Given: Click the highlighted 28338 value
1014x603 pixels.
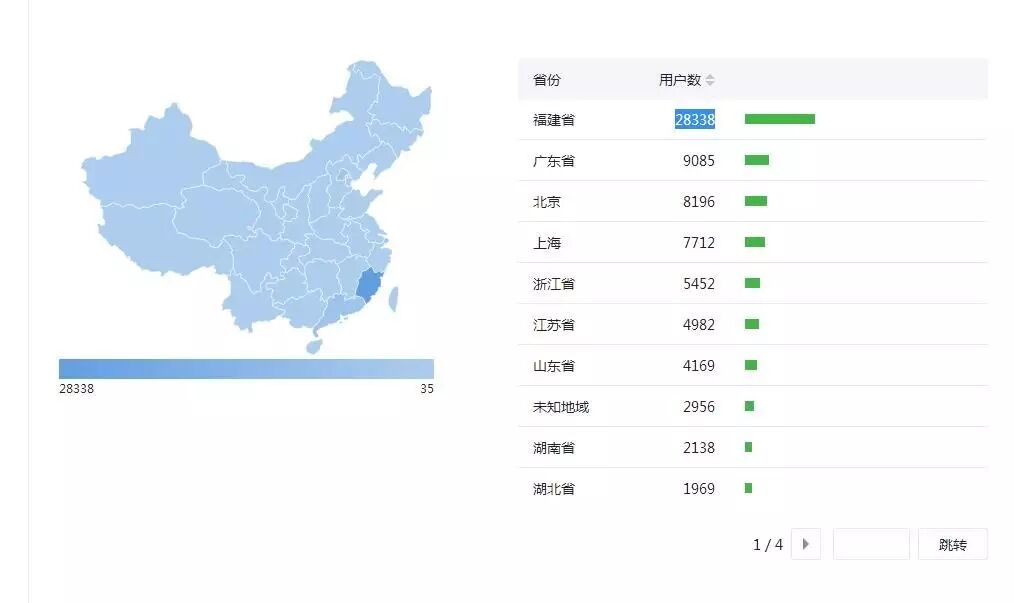Looking at the screenshot, I should coord(695,120).
